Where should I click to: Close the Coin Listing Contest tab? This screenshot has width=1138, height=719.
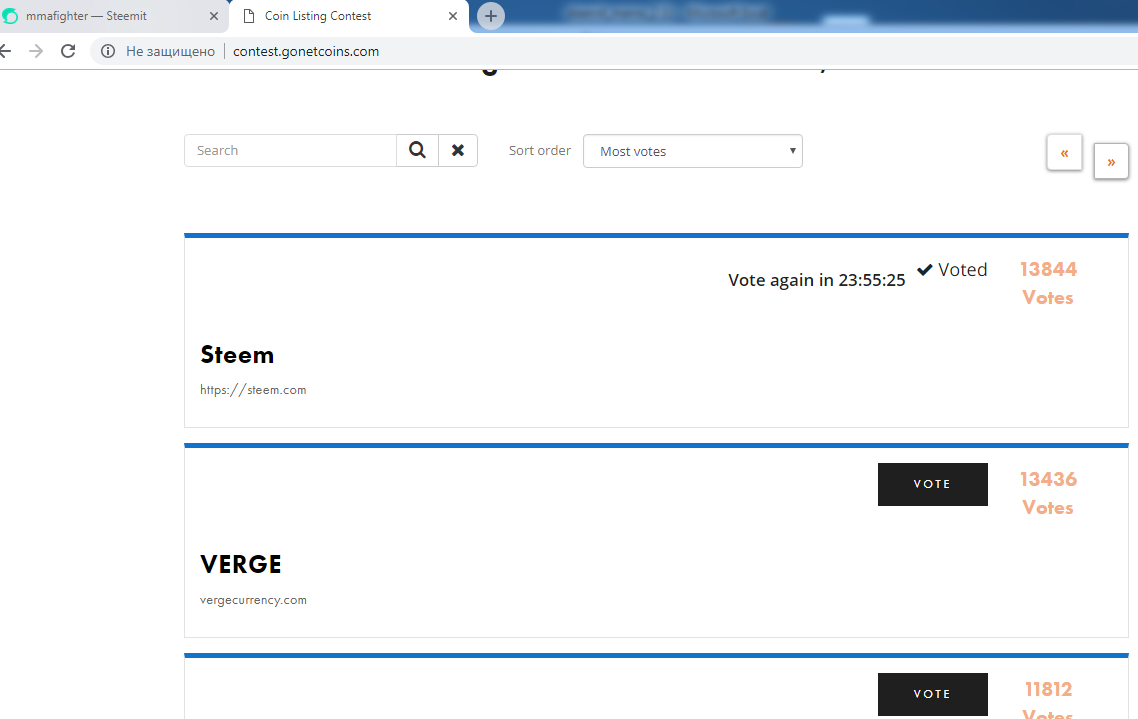tap(453, 16)
